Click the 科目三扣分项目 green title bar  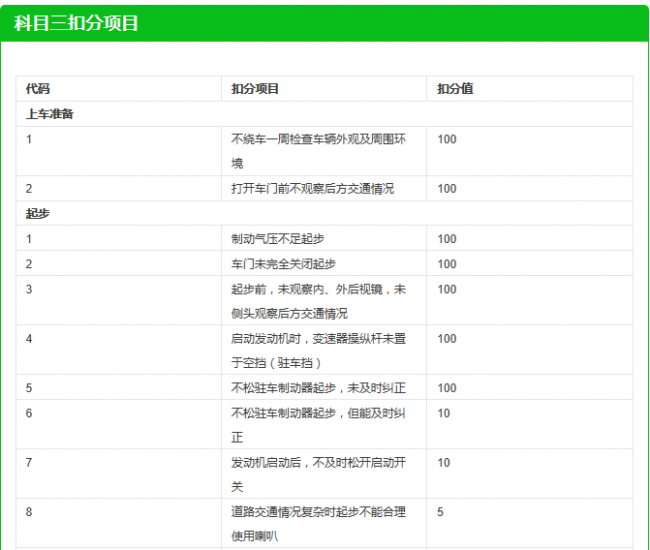pyautogui.click(x=77, y=24)
